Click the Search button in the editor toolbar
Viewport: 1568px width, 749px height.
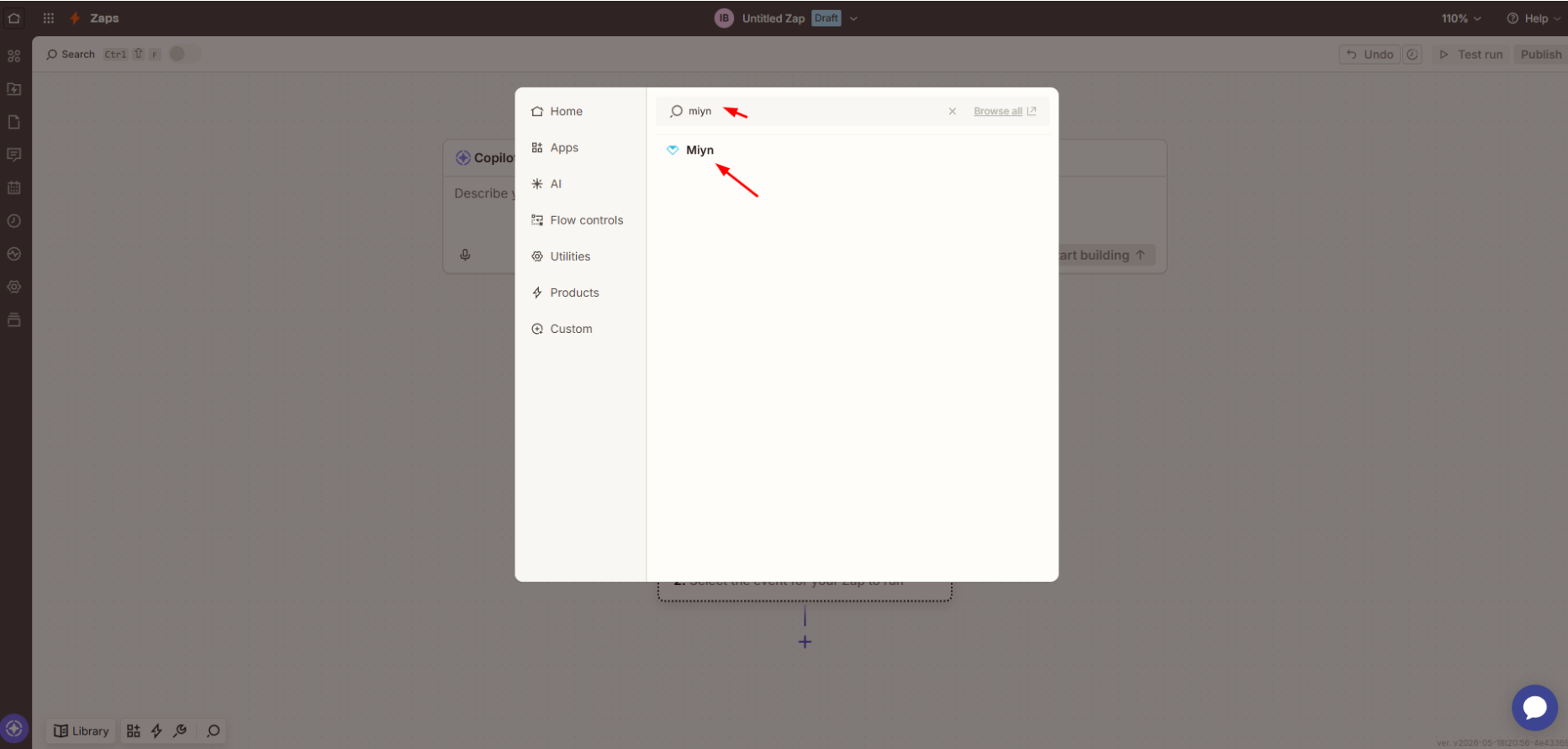[71, 55]
